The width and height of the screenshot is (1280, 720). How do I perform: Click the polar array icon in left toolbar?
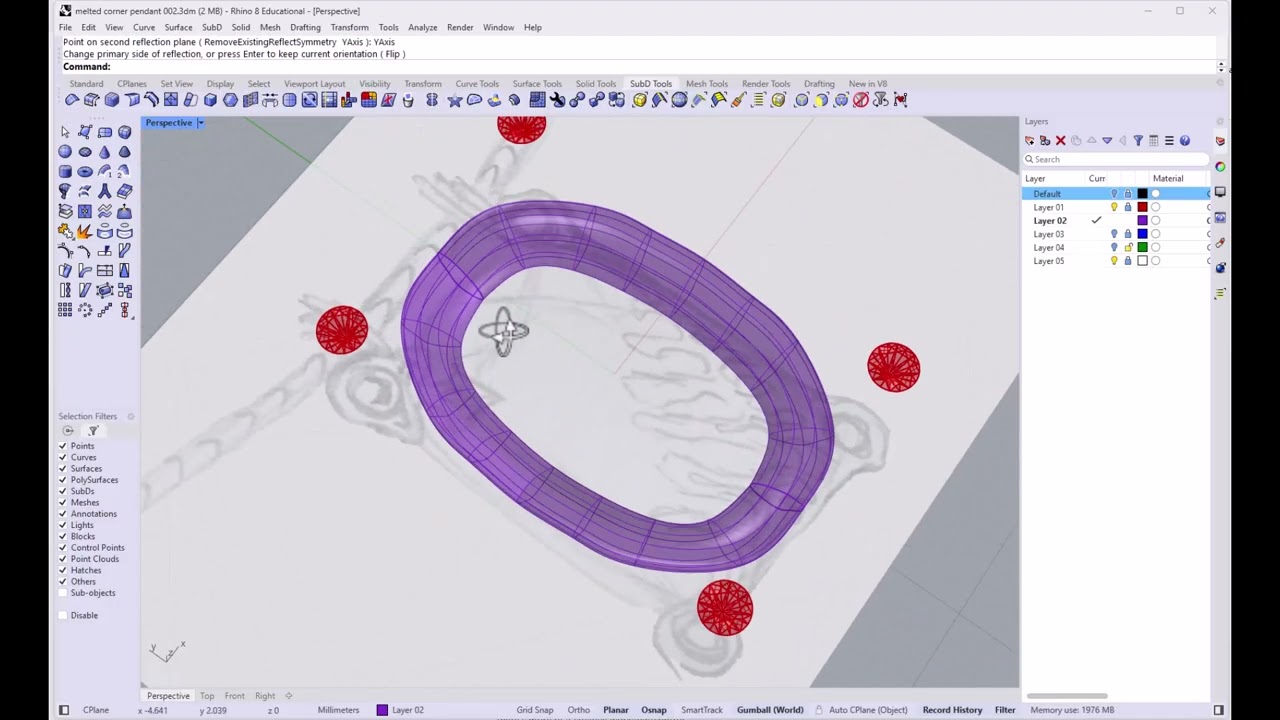pos(85,310)
